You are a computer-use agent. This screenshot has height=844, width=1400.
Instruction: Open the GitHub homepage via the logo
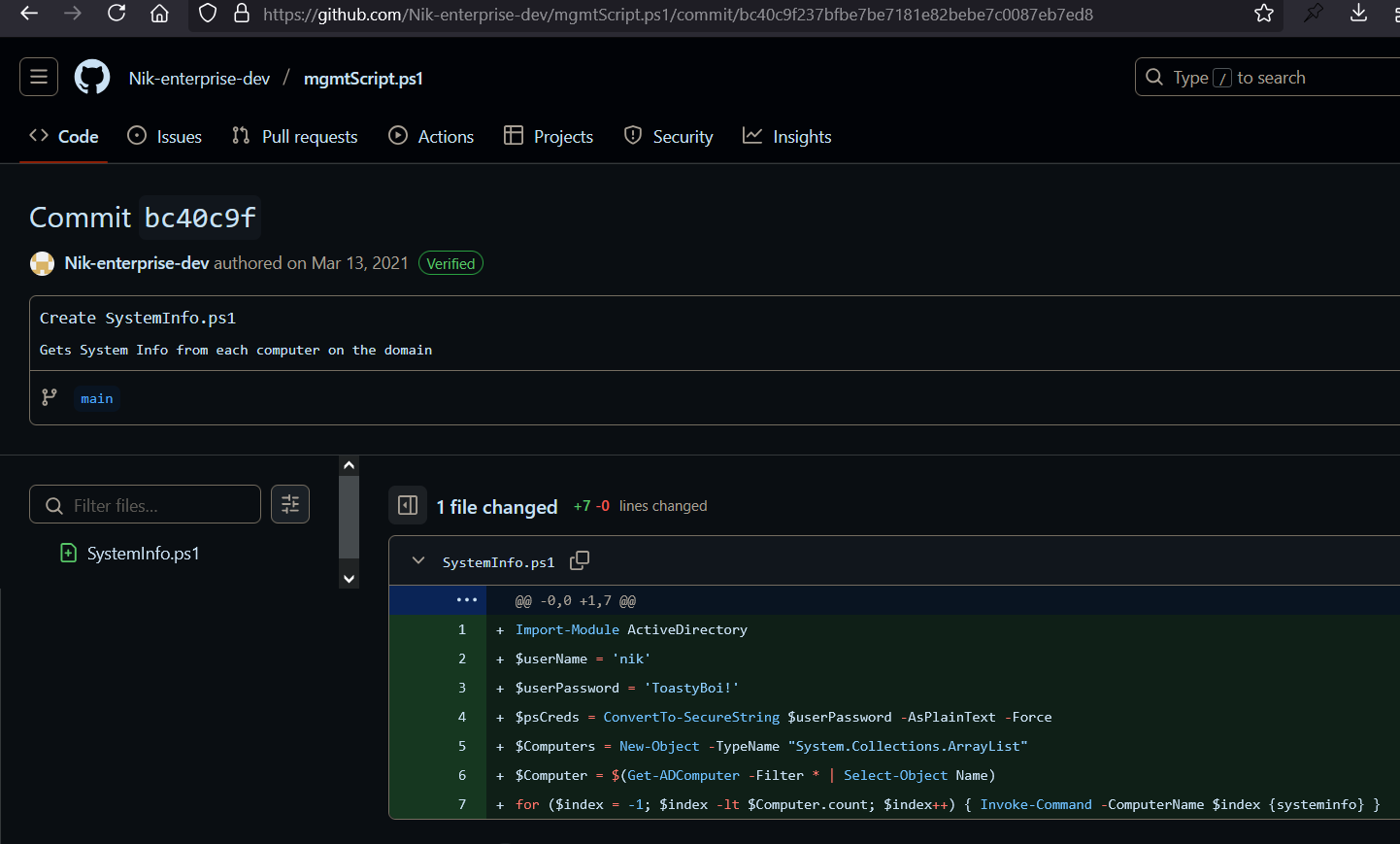[x=91, y=76]
